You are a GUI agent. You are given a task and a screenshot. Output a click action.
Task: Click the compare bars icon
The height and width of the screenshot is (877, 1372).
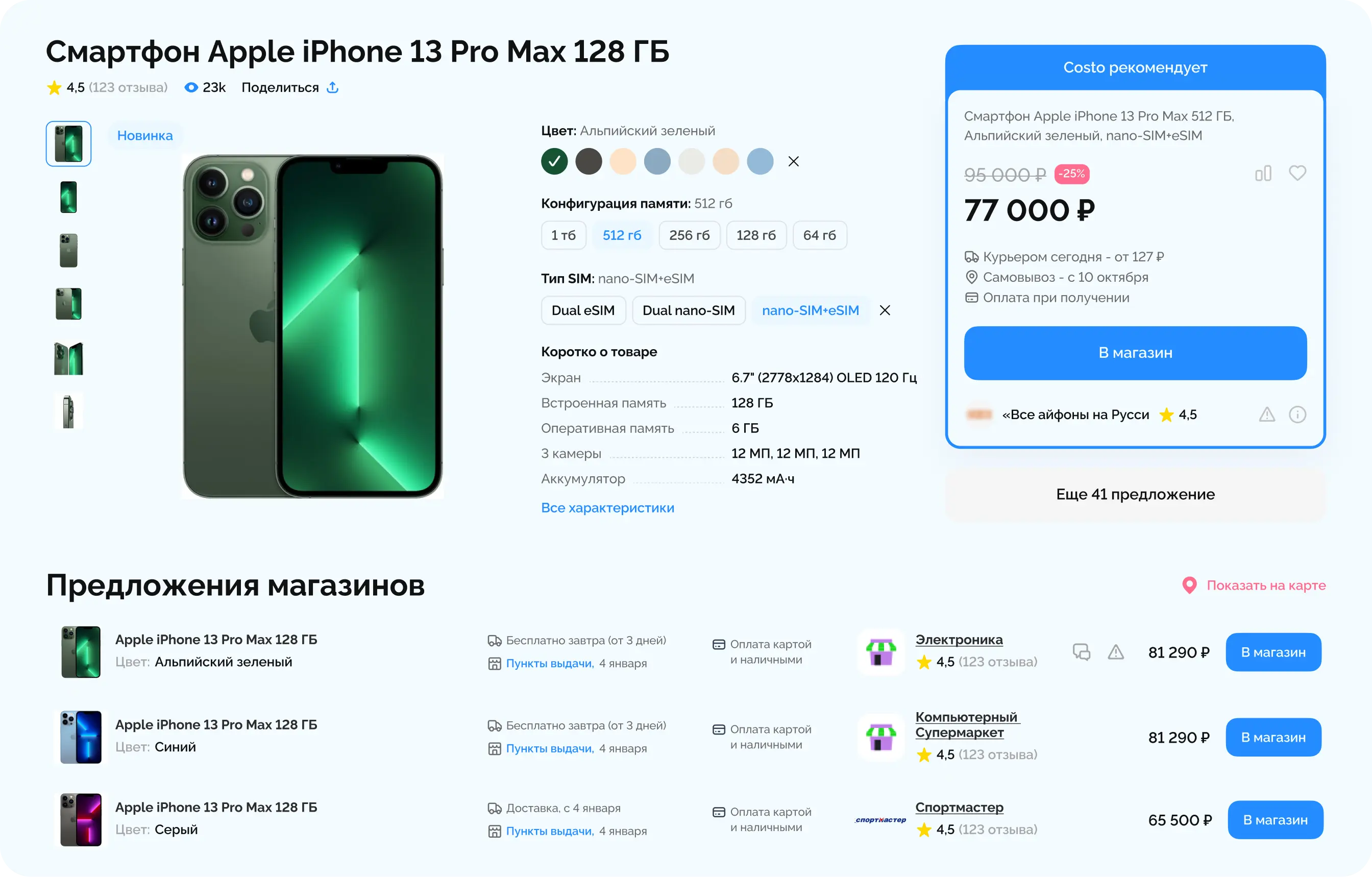1263,173
